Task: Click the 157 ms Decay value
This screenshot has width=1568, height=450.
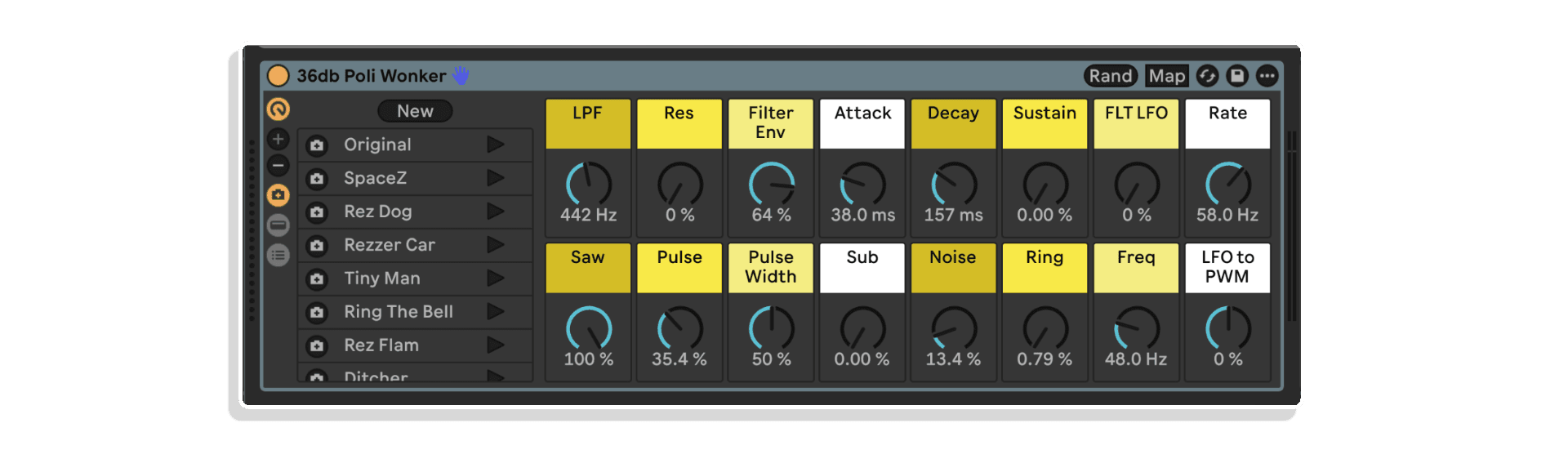Action: click(x=954, y=215)
